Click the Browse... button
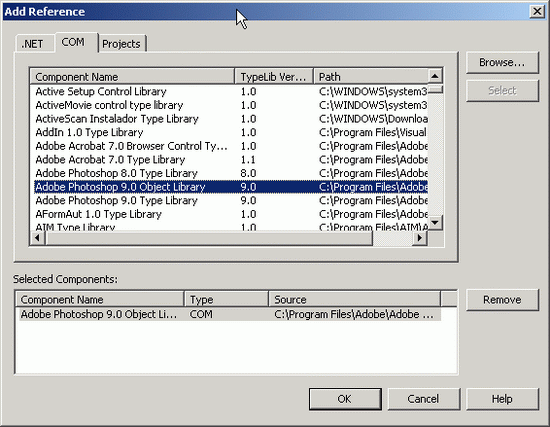Viewport: 550px width, 427px height. point(502,62)
